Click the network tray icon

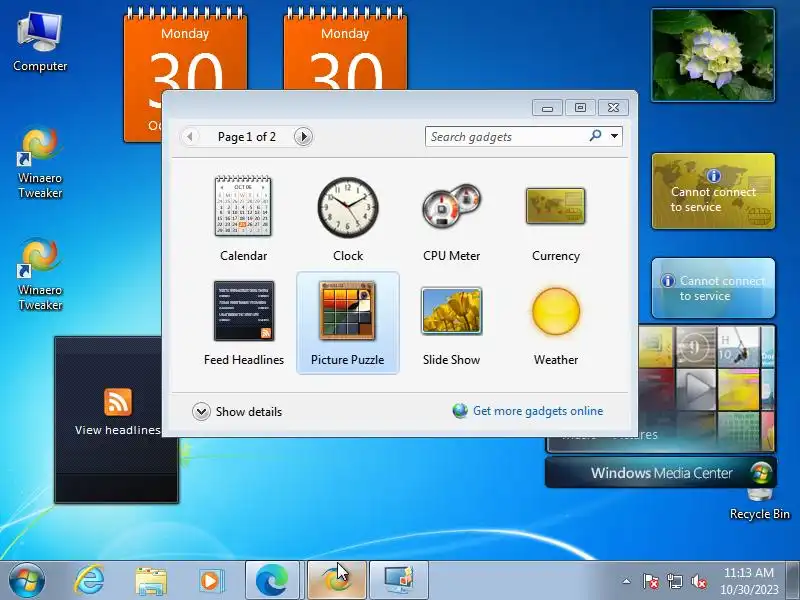[x=674, y=581]
